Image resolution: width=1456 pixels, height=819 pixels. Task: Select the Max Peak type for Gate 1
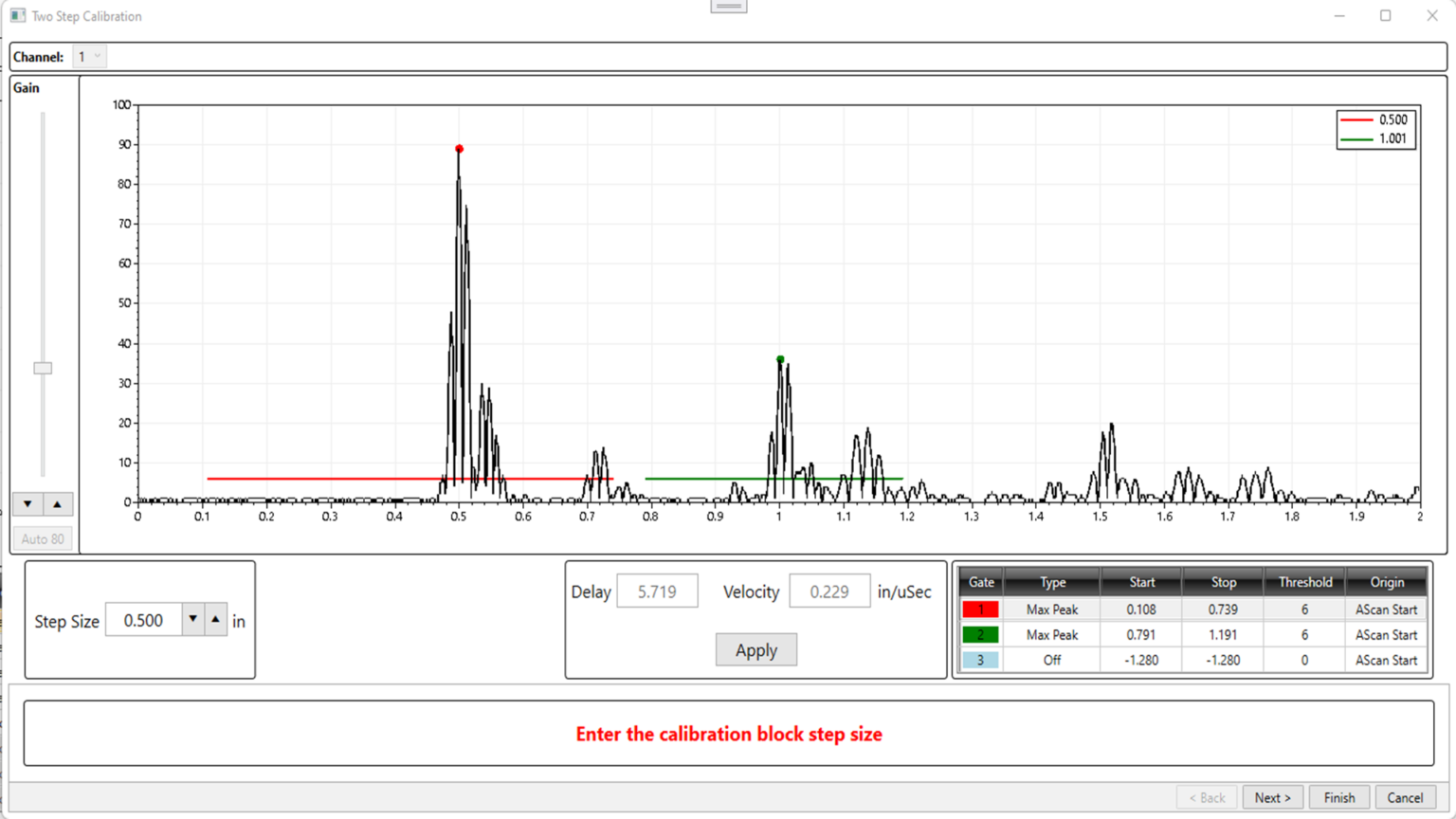[1050, 609]
